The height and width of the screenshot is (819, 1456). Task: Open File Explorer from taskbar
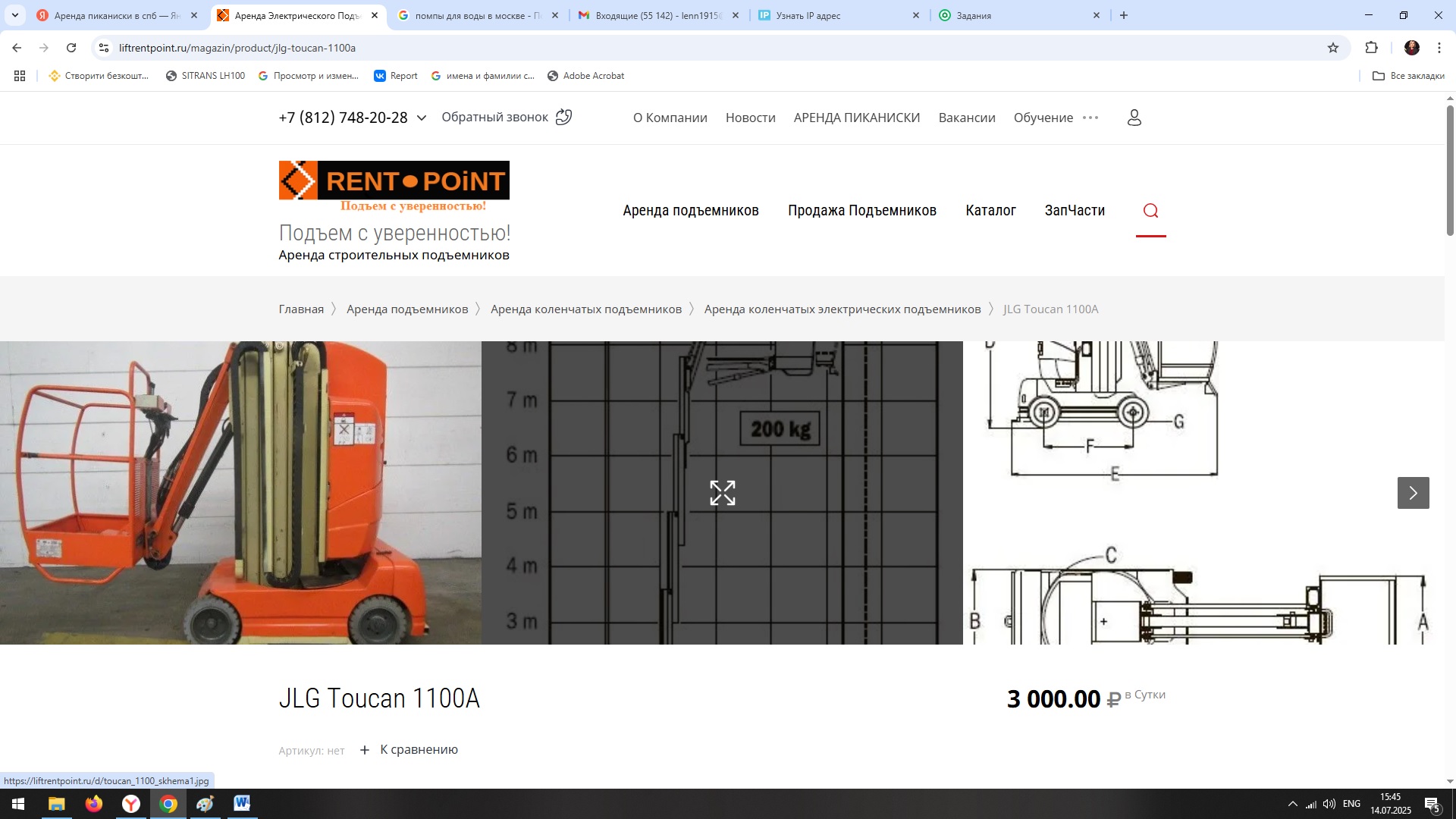click(57, 804)
